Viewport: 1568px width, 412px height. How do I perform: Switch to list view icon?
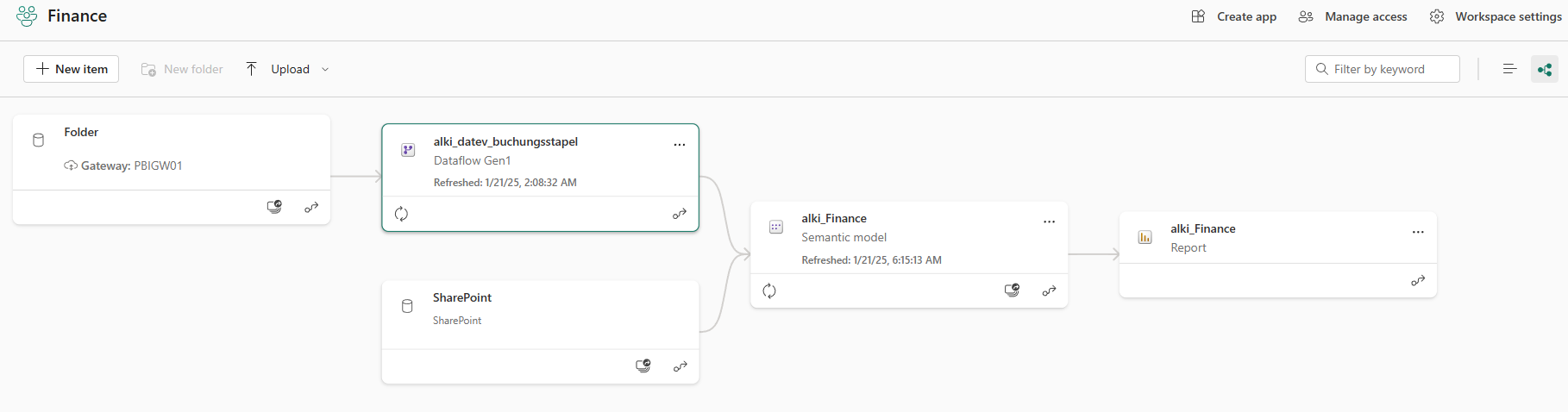click(1509, 69)
